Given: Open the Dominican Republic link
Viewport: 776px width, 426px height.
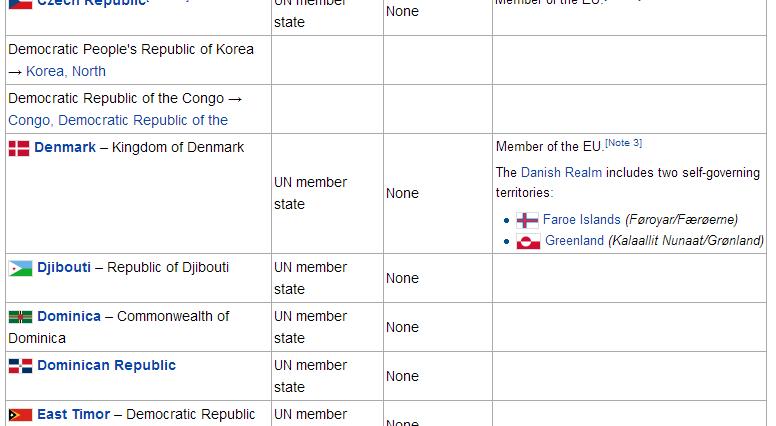Looking at the screenshot, I should pyautogui.click(x=106, y=365).
